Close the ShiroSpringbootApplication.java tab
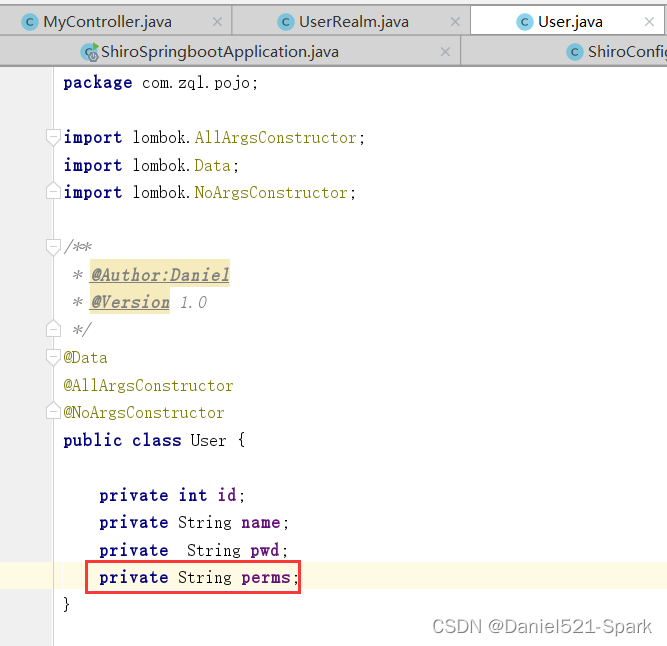 [445, 52]
